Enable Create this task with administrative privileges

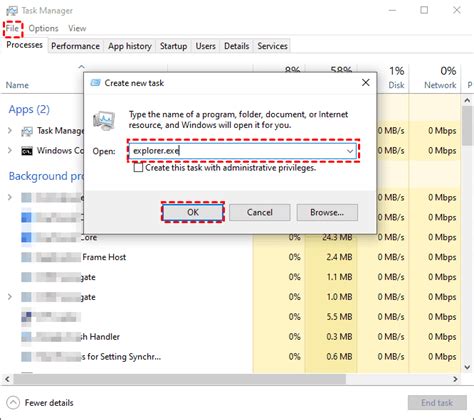[x=138, y=167]
